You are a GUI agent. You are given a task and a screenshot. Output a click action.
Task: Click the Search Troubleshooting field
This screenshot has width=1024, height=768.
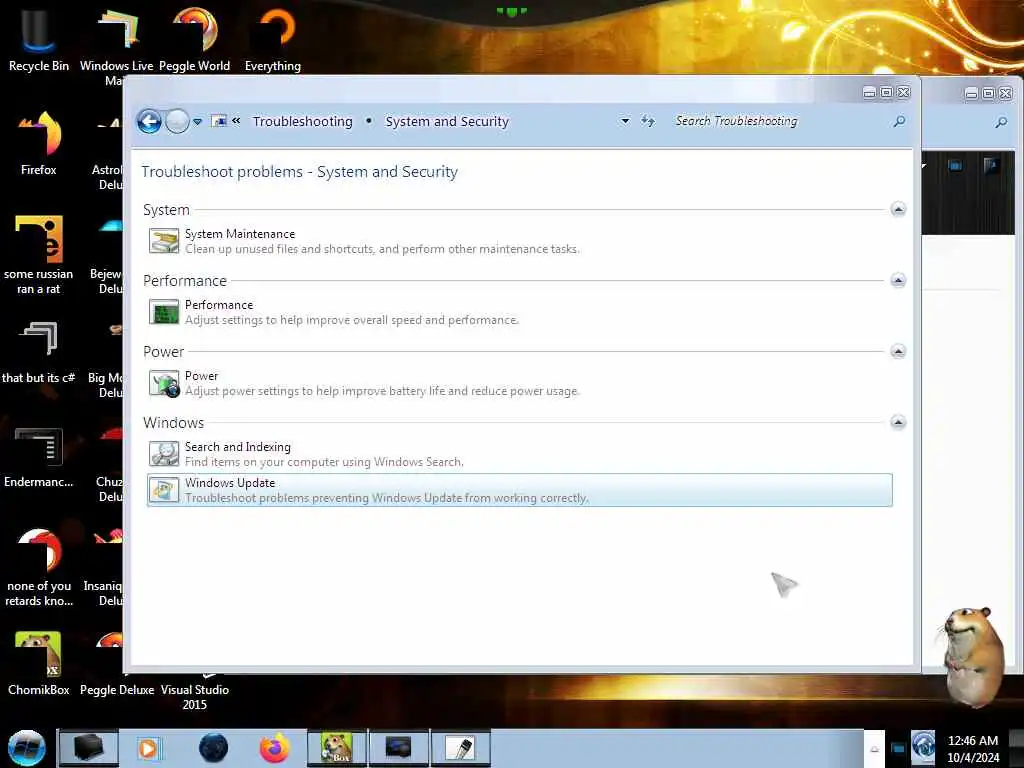click(781, 121)
